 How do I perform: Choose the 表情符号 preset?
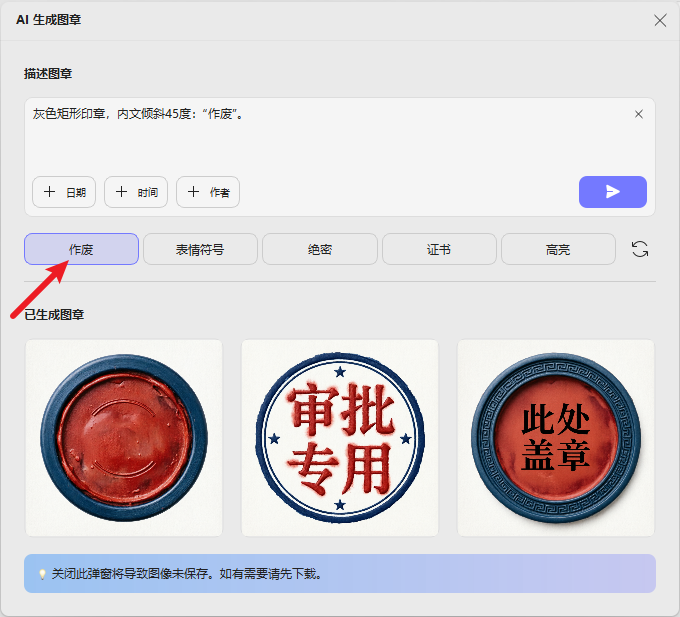tap(200, 249)
